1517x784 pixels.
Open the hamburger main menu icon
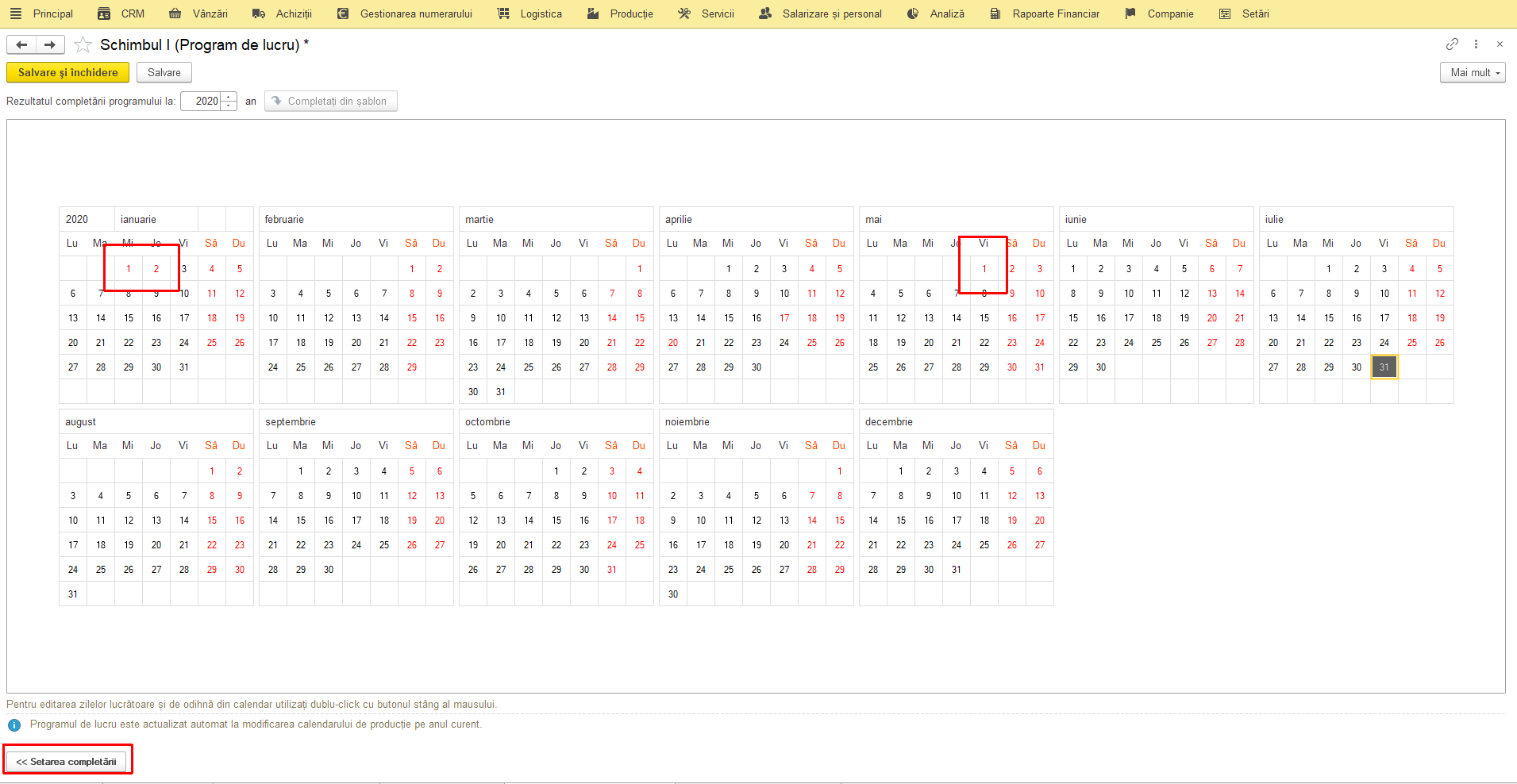(16, 13)
